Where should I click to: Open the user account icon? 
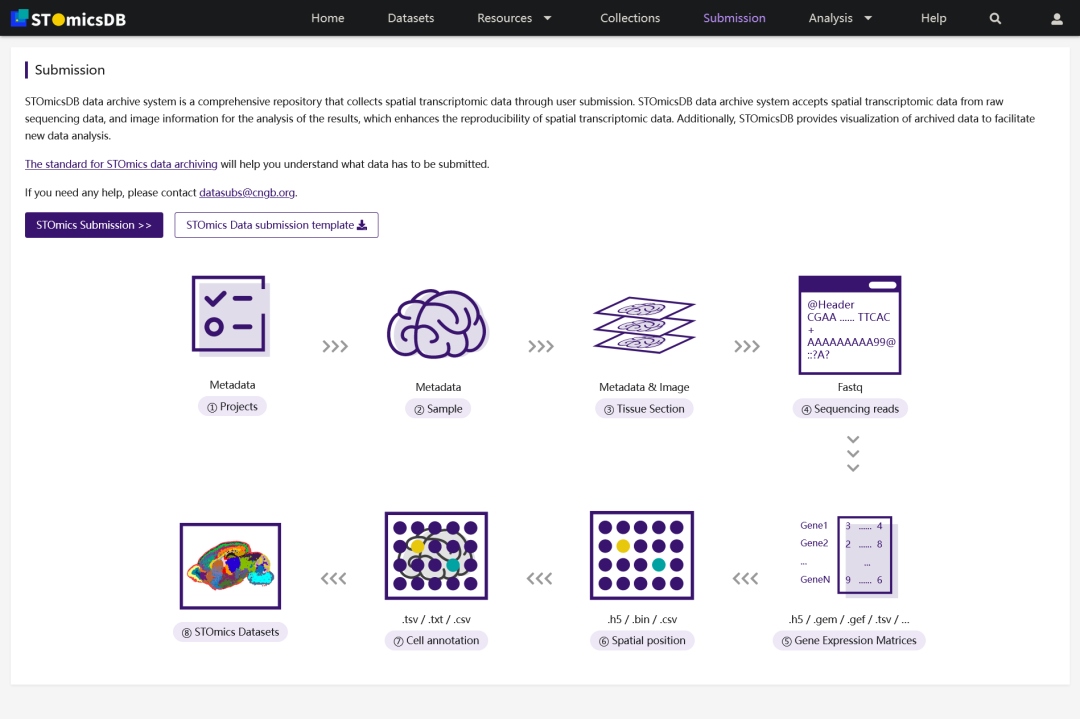1057,19
